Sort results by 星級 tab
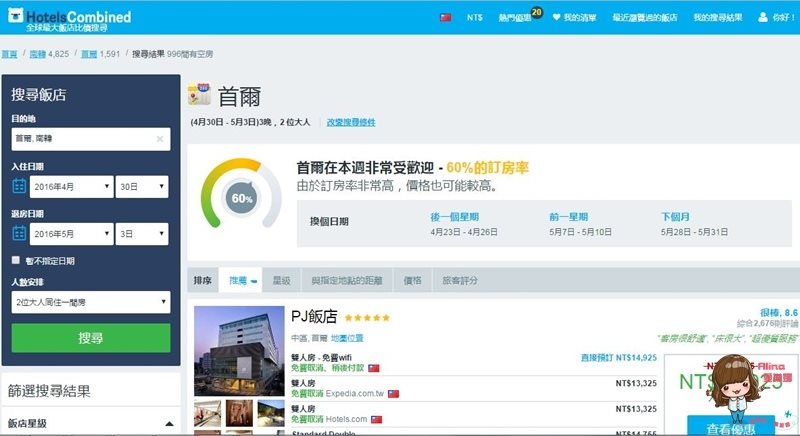The width and height of the screenshot is (800, 436). pos(281,280)
